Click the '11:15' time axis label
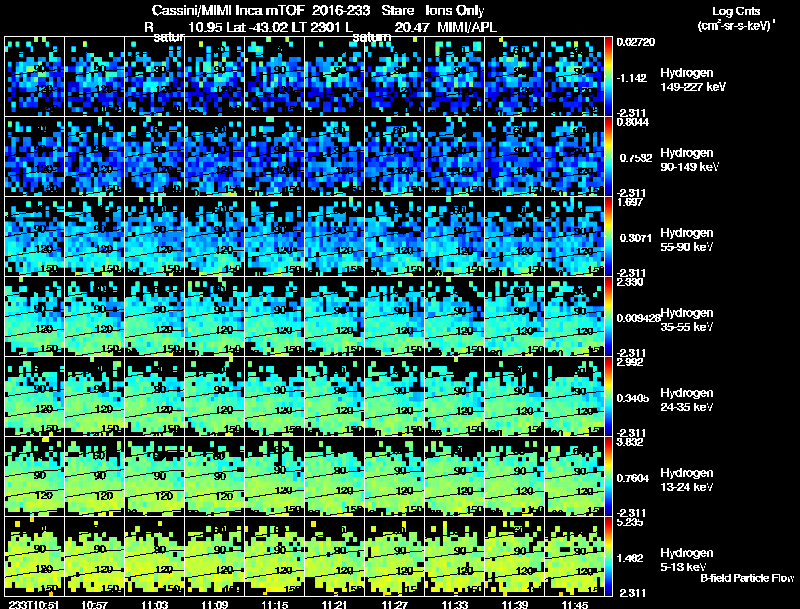Screen dimensions: 800x609 click(x=274, y=604)
